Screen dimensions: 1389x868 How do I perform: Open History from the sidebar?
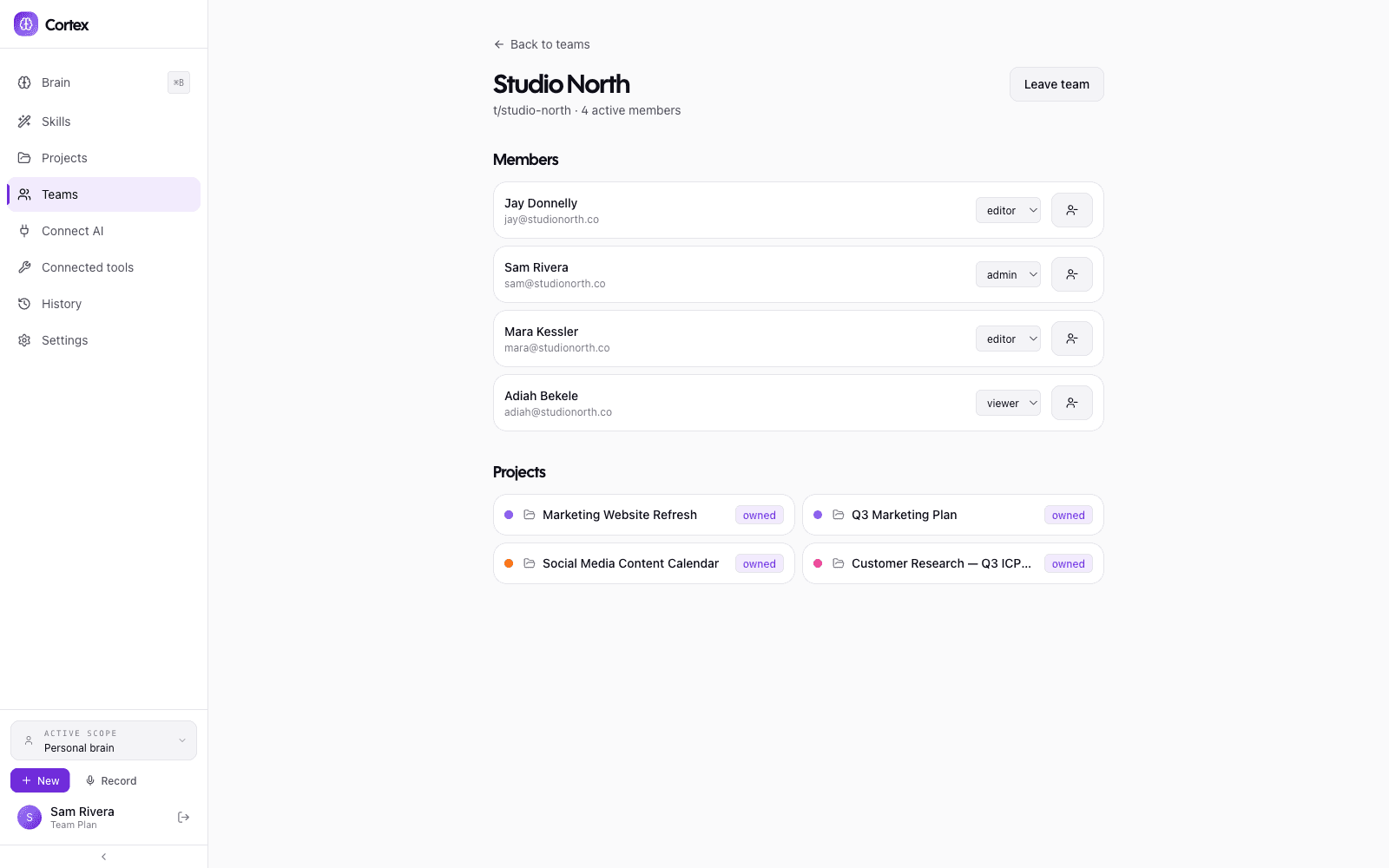[103, 304]
